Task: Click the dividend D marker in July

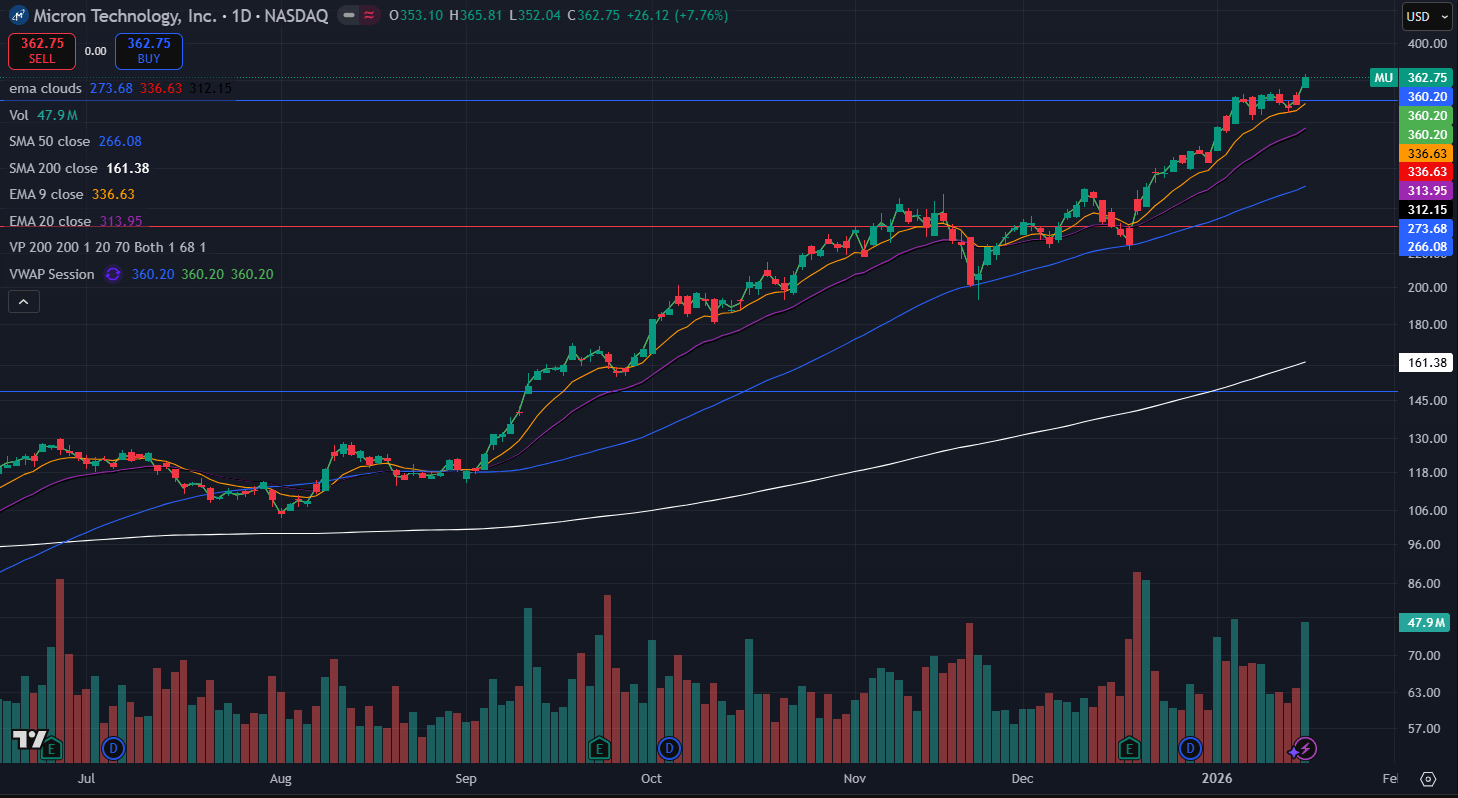Action: (x=113, y=747)
